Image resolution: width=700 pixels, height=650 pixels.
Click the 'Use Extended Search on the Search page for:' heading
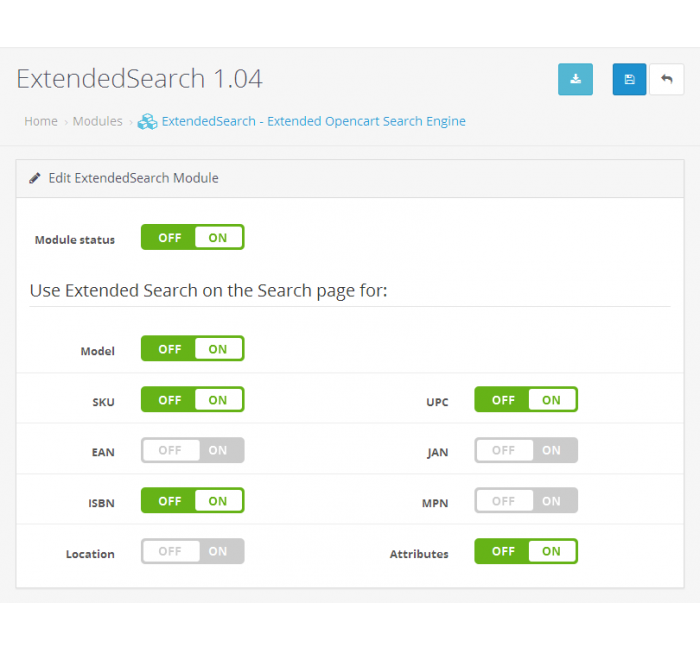pyautogui.click(x=208, y=291)
